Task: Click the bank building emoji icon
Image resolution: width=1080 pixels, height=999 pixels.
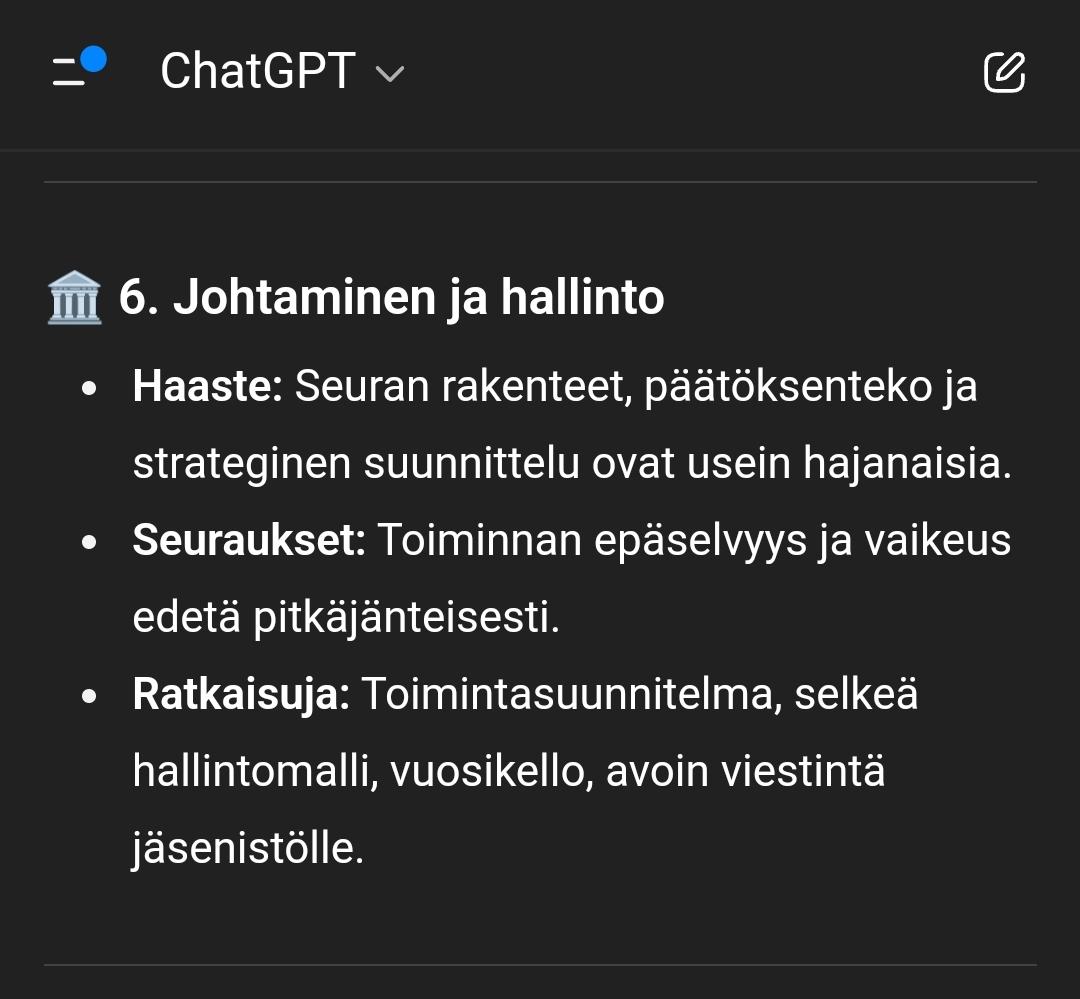Action: tap(75, 298)
